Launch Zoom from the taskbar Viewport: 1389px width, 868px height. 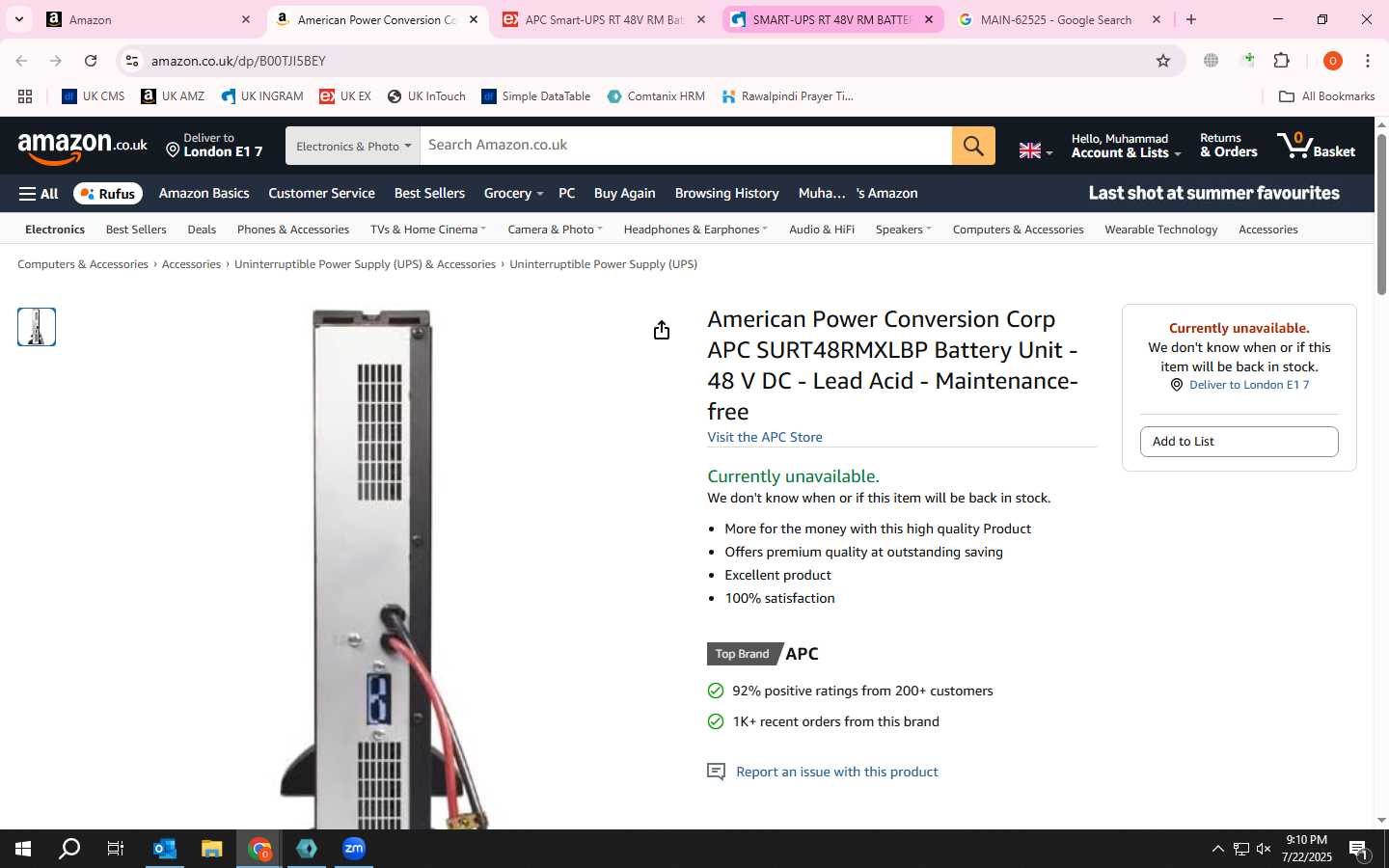354,849
